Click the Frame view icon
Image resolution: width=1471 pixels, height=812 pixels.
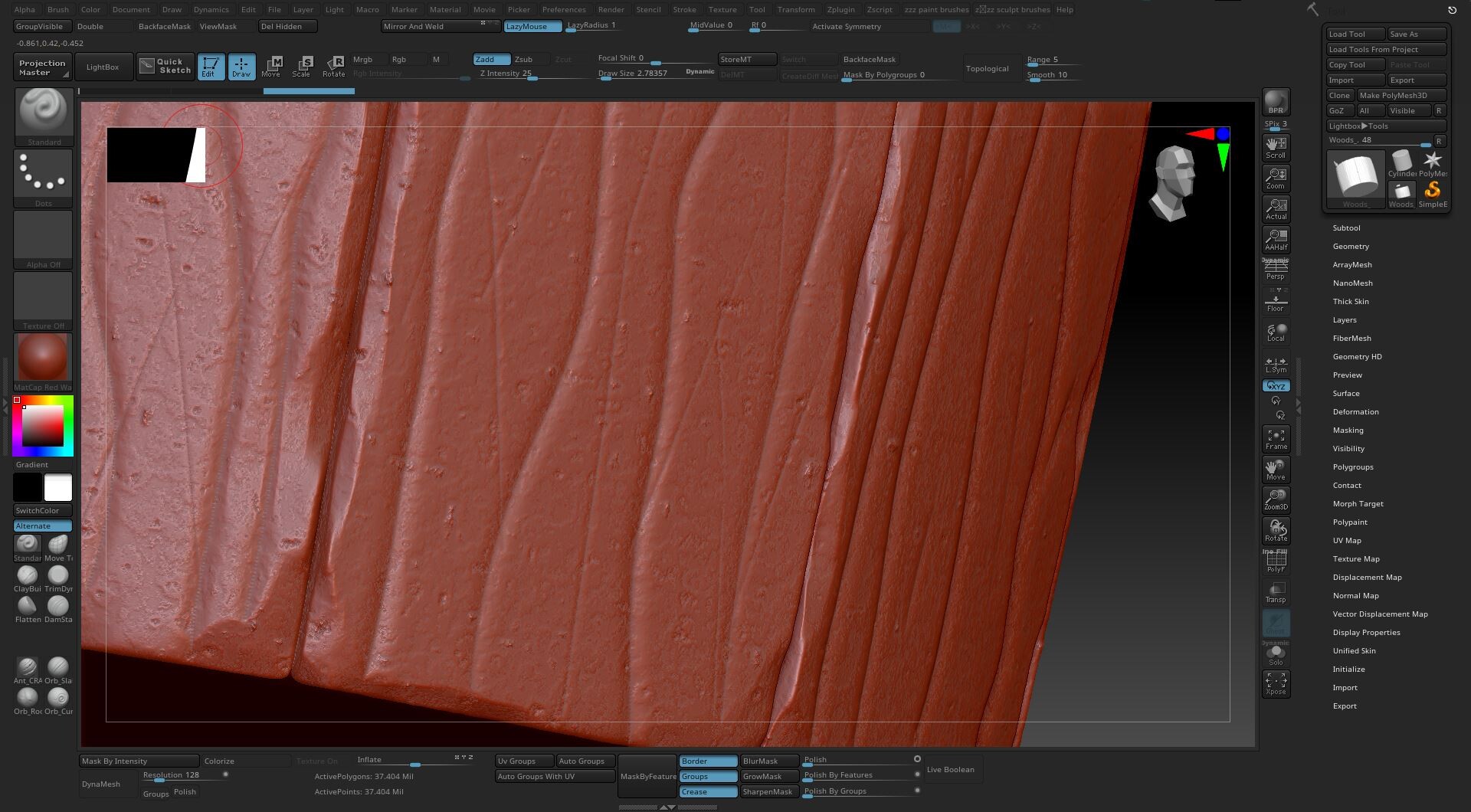pyautogui.click(x=1276, y=439)
